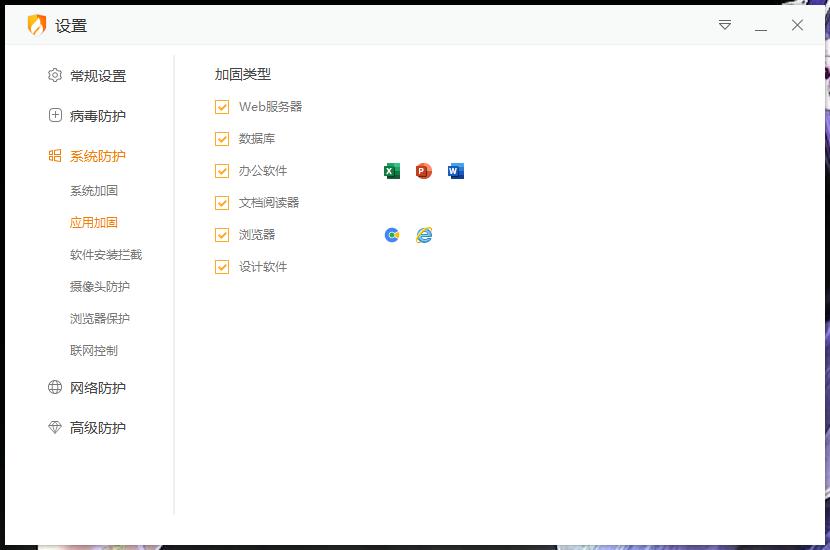
Task: Uncheck the 办公软件 checkbox
Action: coord(222,171)
